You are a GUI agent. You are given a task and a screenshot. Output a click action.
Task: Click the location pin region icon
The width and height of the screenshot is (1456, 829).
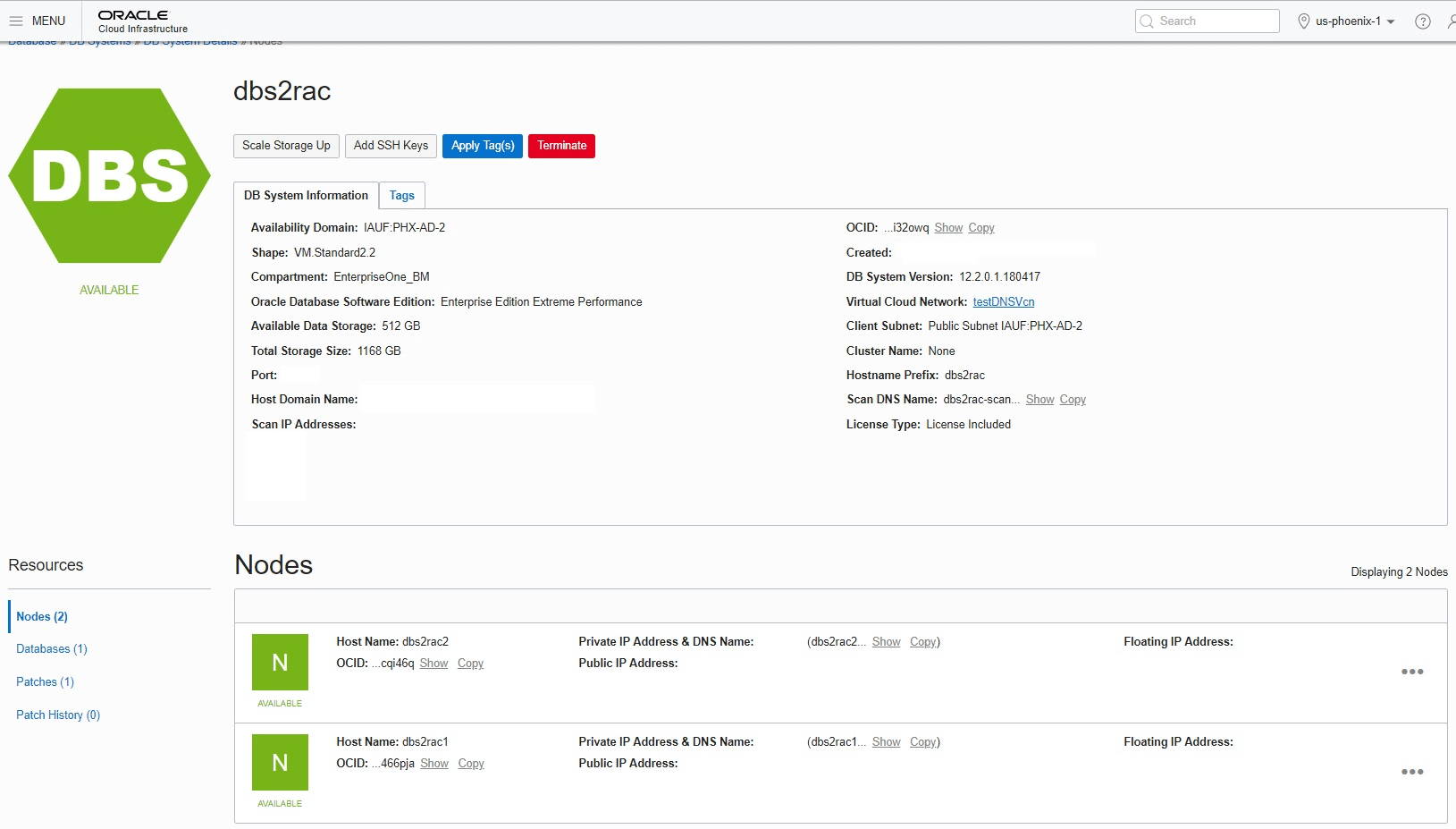(x=1303, y=21)
